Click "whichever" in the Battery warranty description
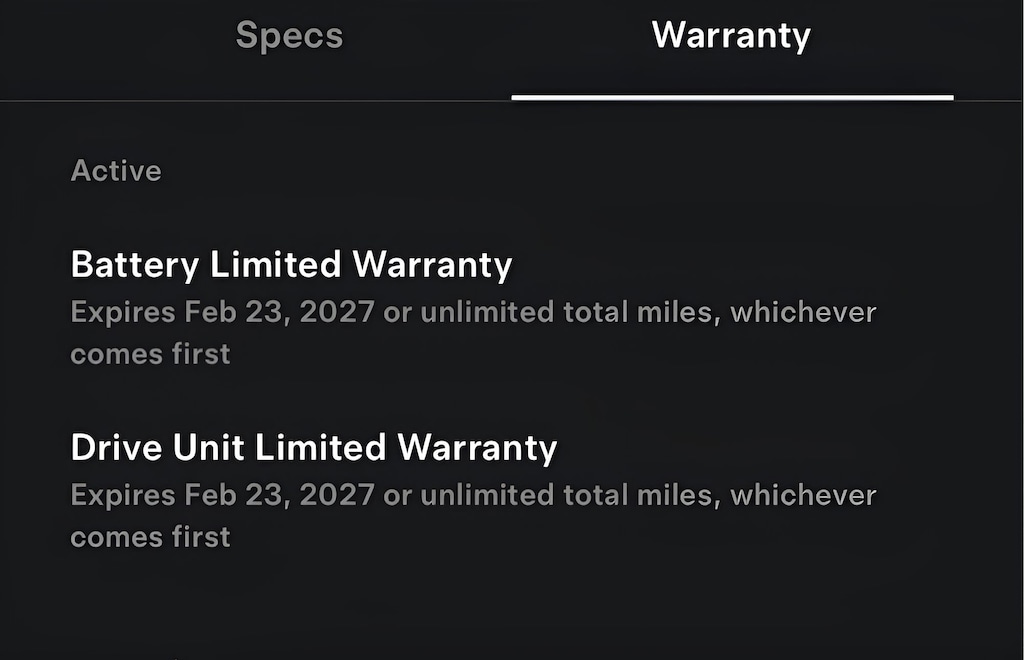The width and height of the screenshot is (1024, 660). [803, 313]
